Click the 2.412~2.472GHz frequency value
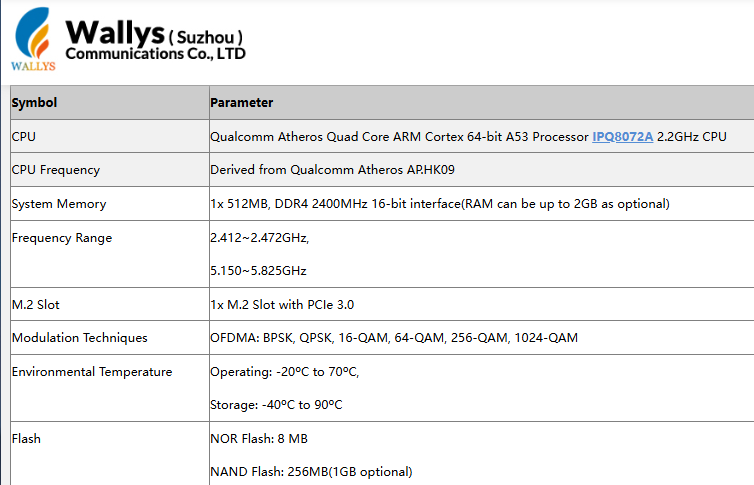The height and width of the screenshot is (485, 754). coord(260,238)
